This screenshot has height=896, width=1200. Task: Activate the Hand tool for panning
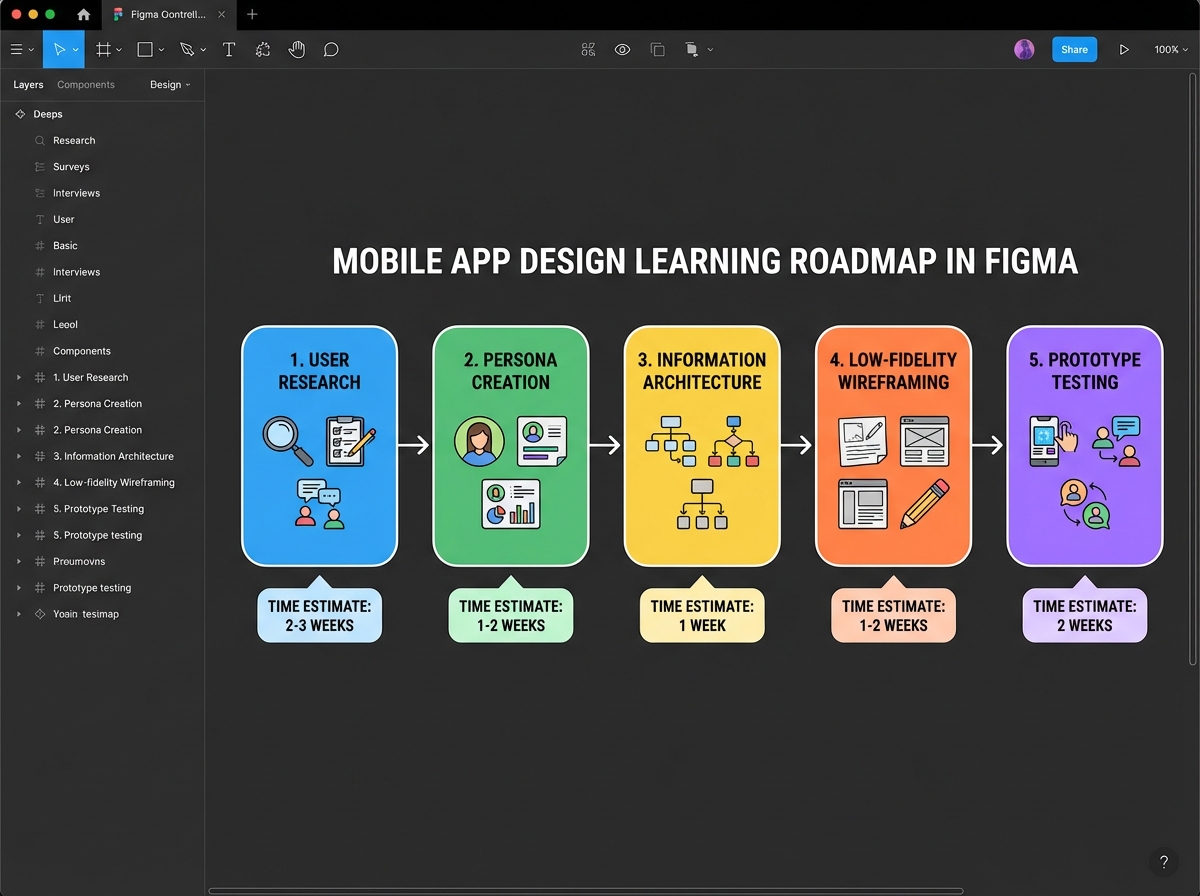[297, 49]
